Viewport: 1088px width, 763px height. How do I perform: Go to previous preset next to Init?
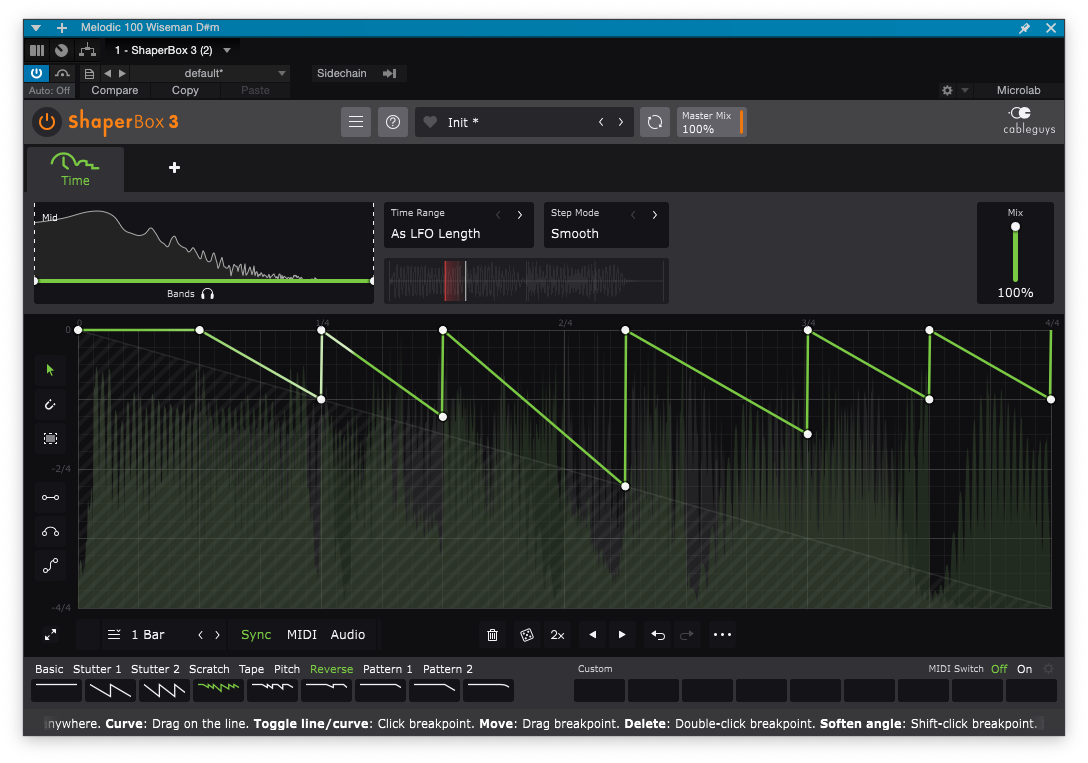pyautogui.click(x=601, y=122)
